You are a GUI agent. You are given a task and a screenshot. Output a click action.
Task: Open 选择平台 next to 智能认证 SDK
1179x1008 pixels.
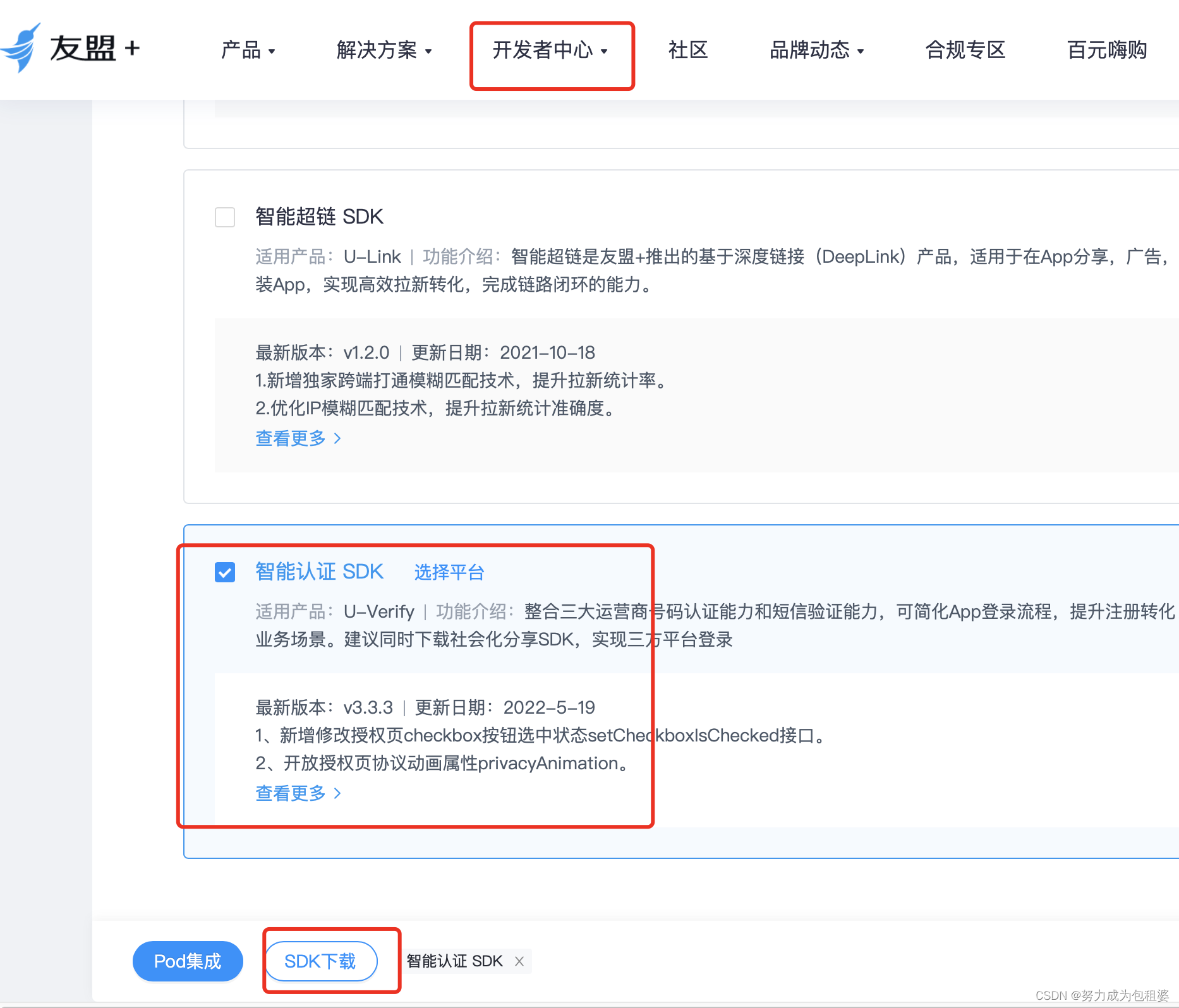(449, 572)
